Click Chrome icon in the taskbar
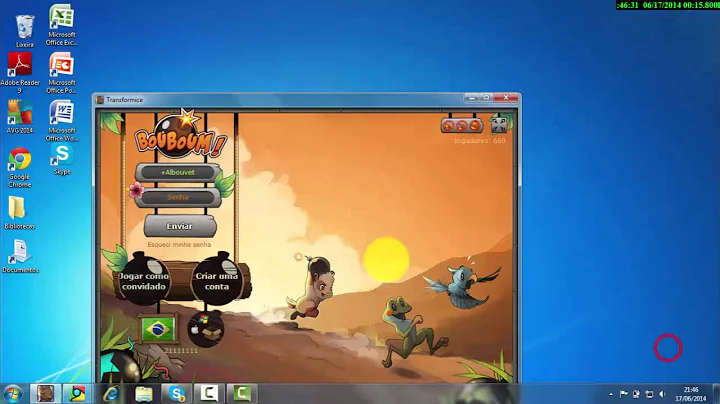This screenshot has width=720, height=404. click(77, 393)
